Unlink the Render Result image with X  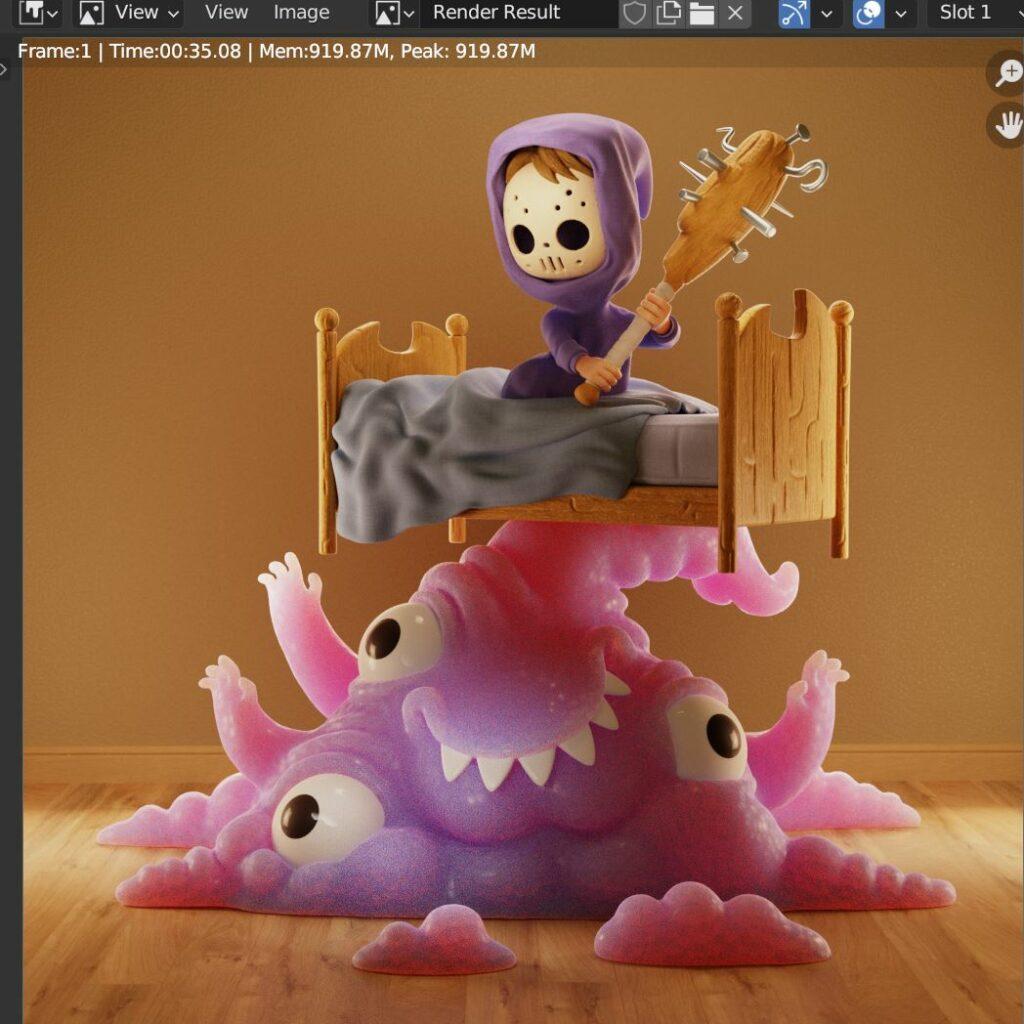pyautogui.click(x=735, y=12)
